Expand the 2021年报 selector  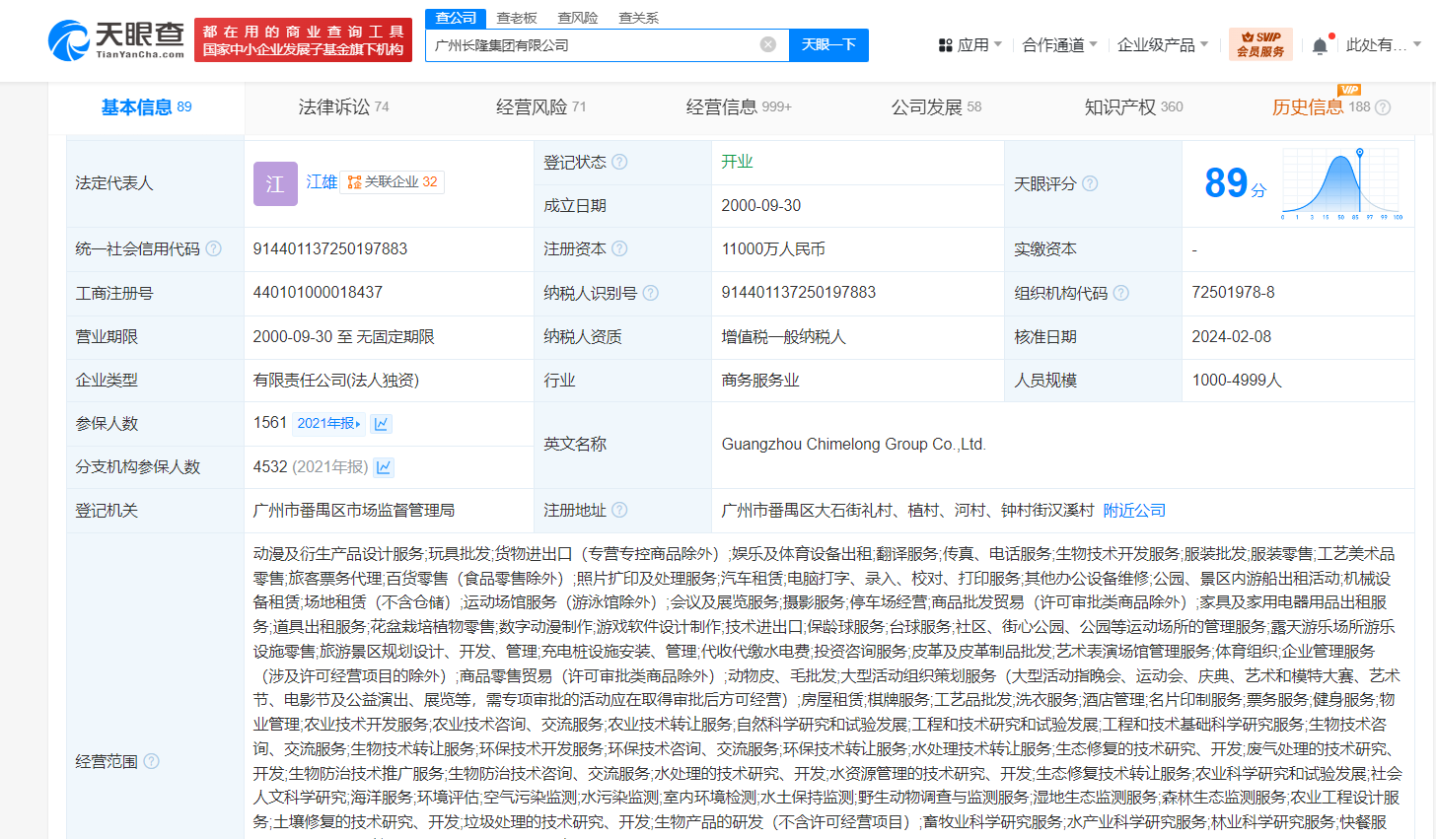pos(329,423)
